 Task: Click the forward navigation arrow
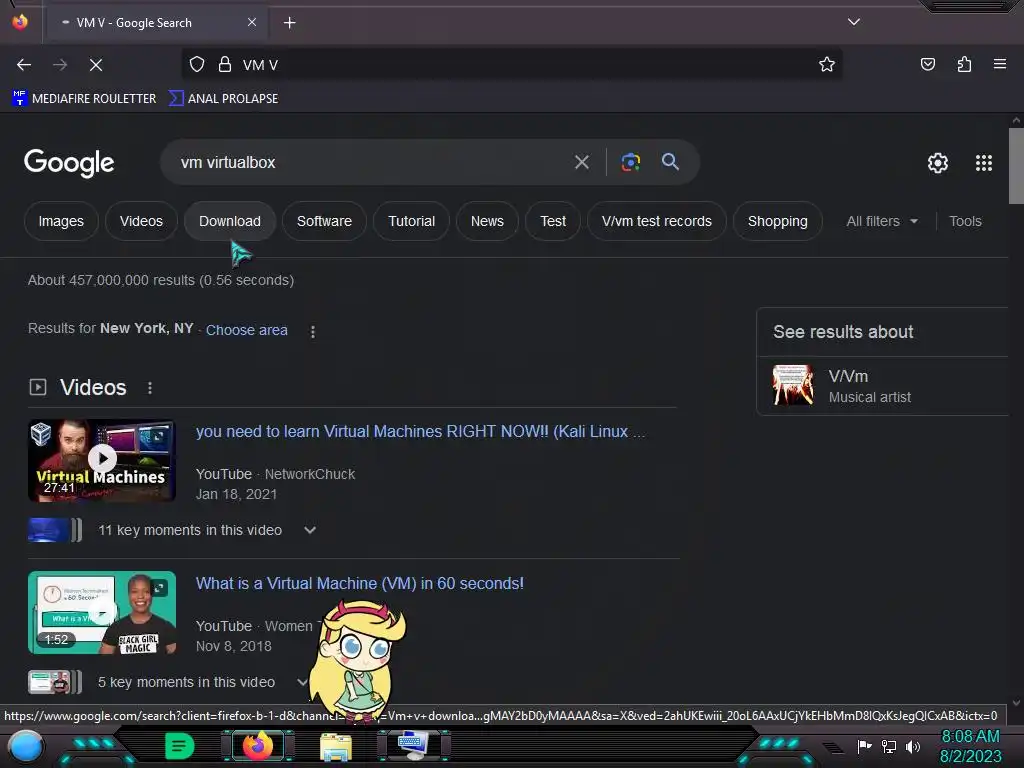coord(60,65)
